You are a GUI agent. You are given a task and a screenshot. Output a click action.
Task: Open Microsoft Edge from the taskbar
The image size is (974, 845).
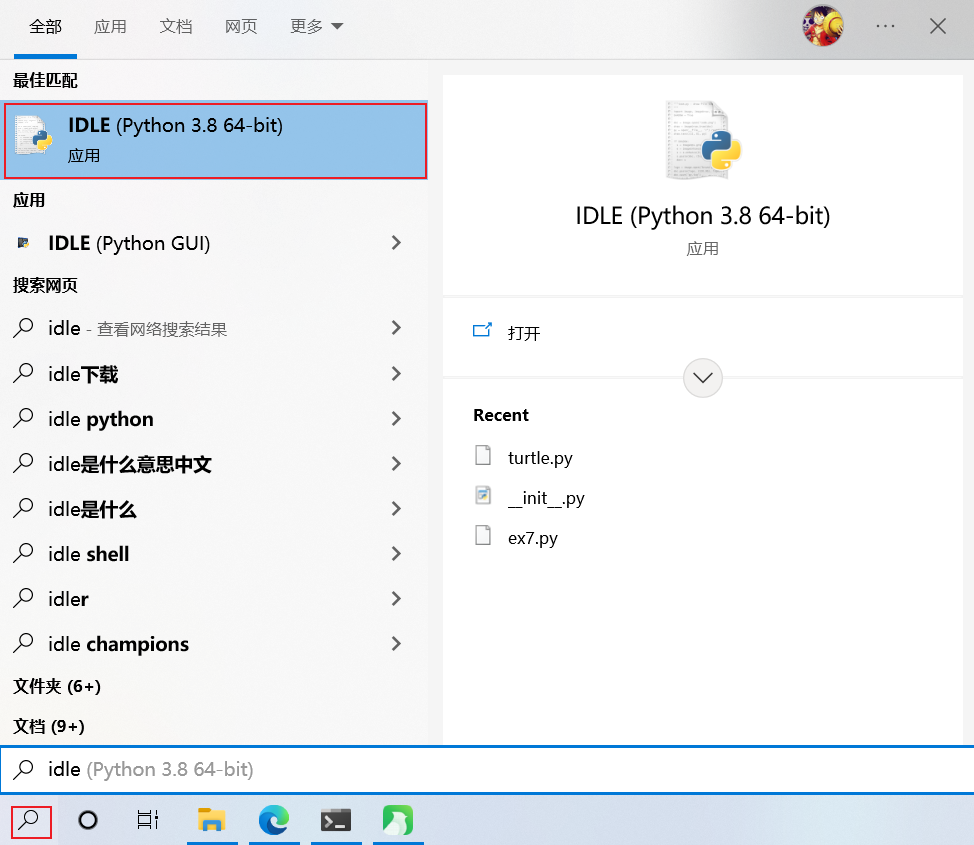coord(274,820)
